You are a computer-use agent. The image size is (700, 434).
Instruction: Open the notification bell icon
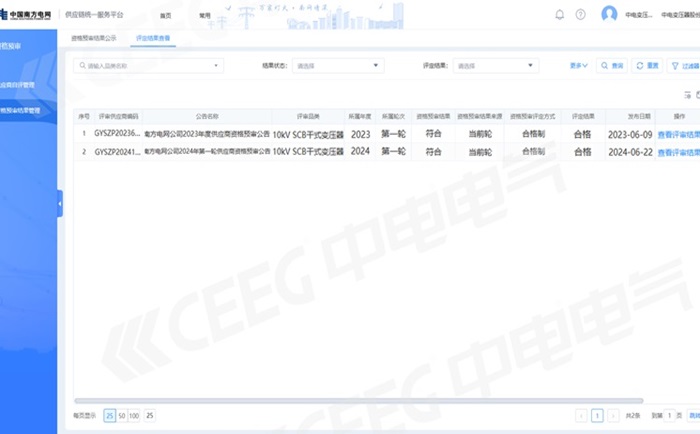pyautogui.click(x=559, y=15)
